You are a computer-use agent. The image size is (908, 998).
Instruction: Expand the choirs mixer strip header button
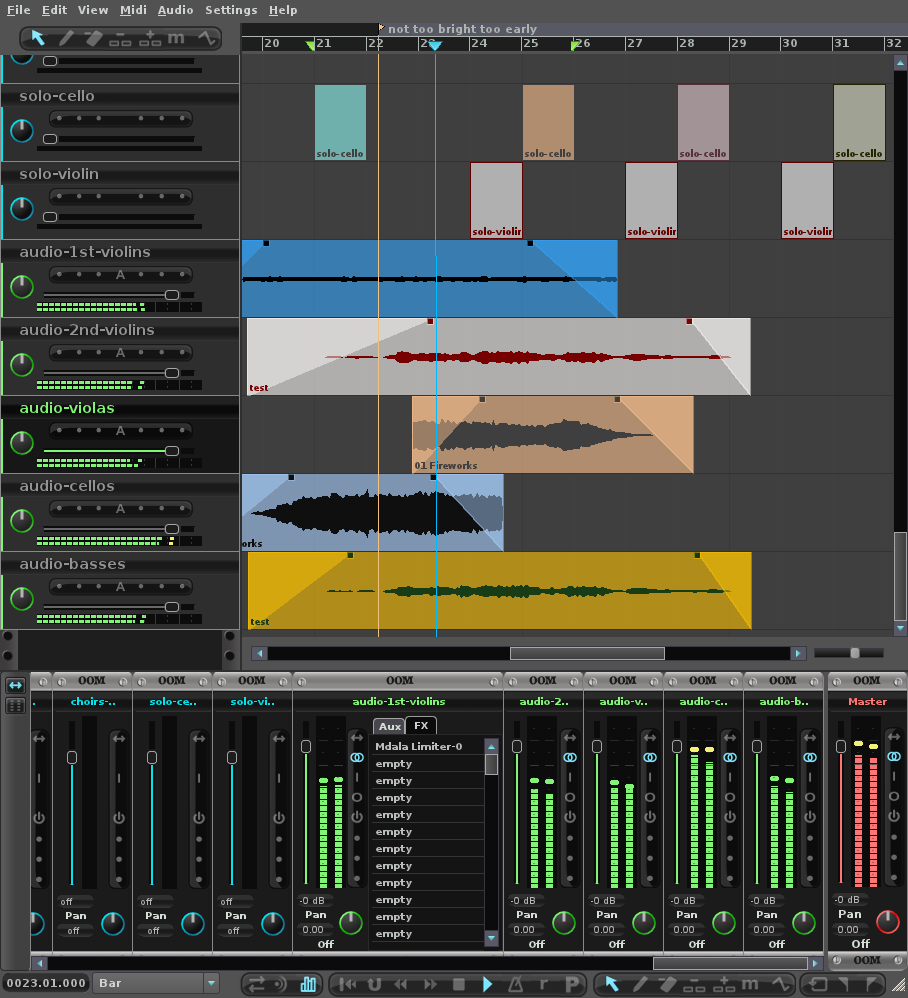point(92,680)
